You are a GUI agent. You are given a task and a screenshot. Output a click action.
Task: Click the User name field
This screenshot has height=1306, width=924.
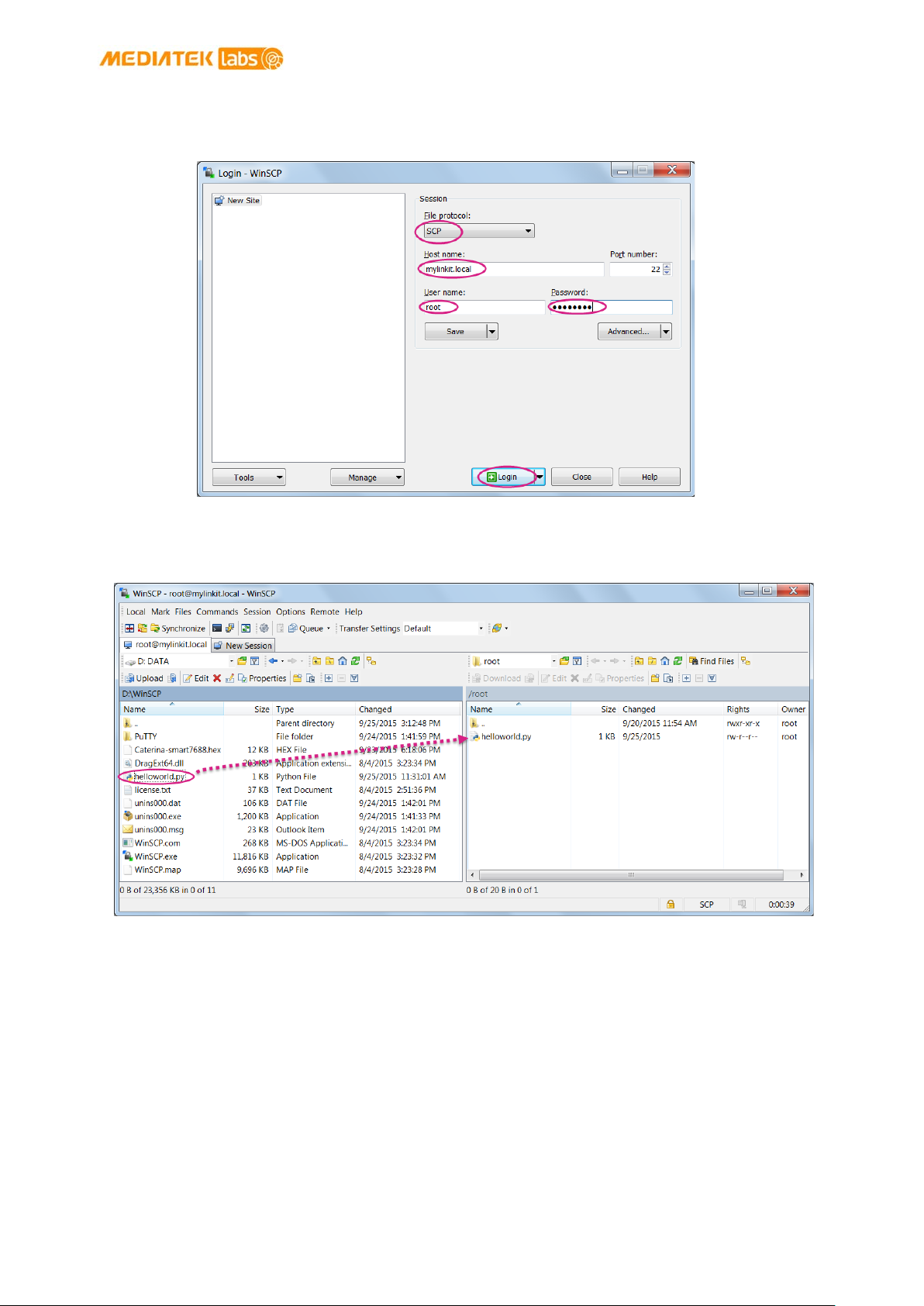pyautogui.click(x=483, y=307)
